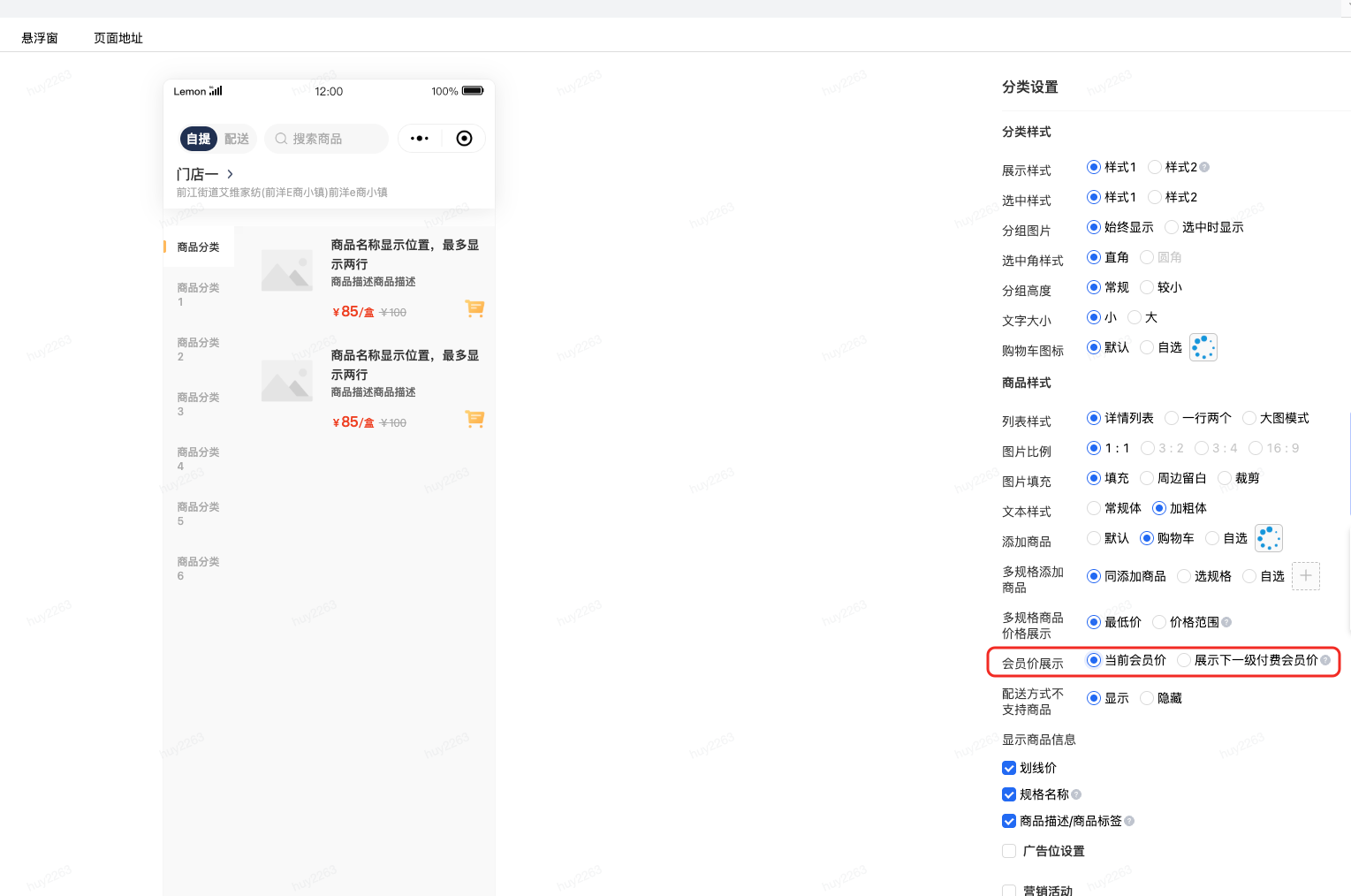Click the search magnifier icon

tap(281, 139)
